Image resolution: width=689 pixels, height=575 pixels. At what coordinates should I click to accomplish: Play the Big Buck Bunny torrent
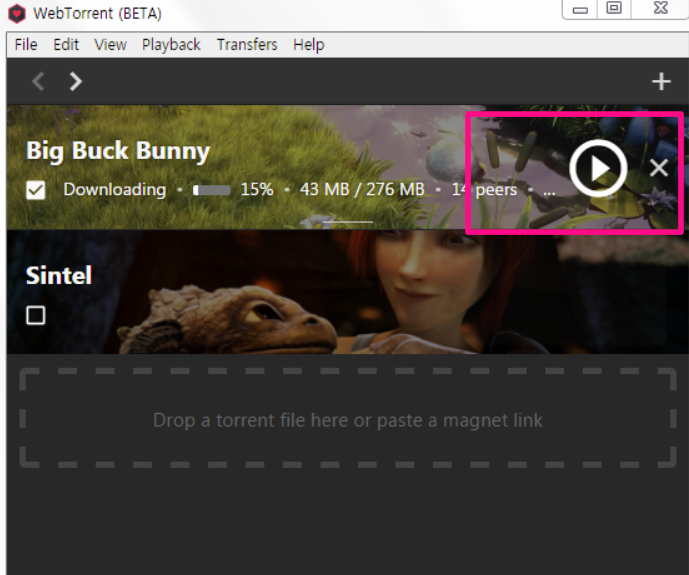tap(598, 168)
